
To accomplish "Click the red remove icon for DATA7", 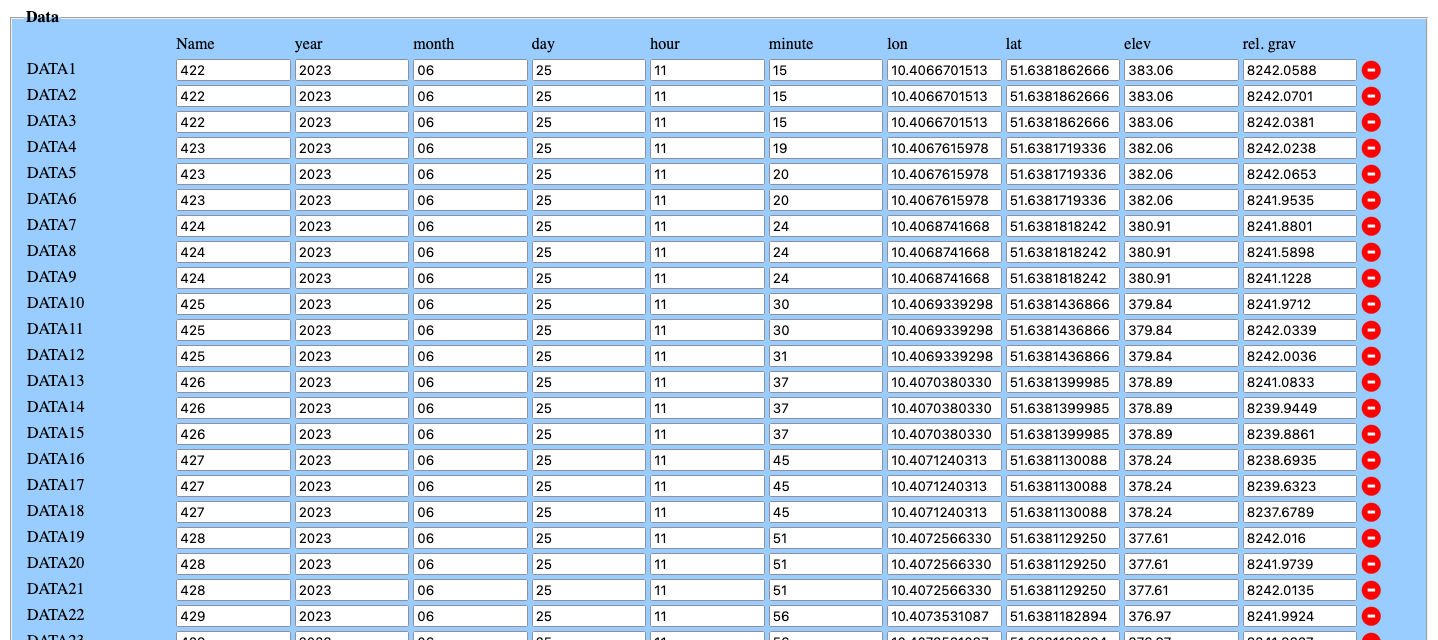I will (1371, 226).
